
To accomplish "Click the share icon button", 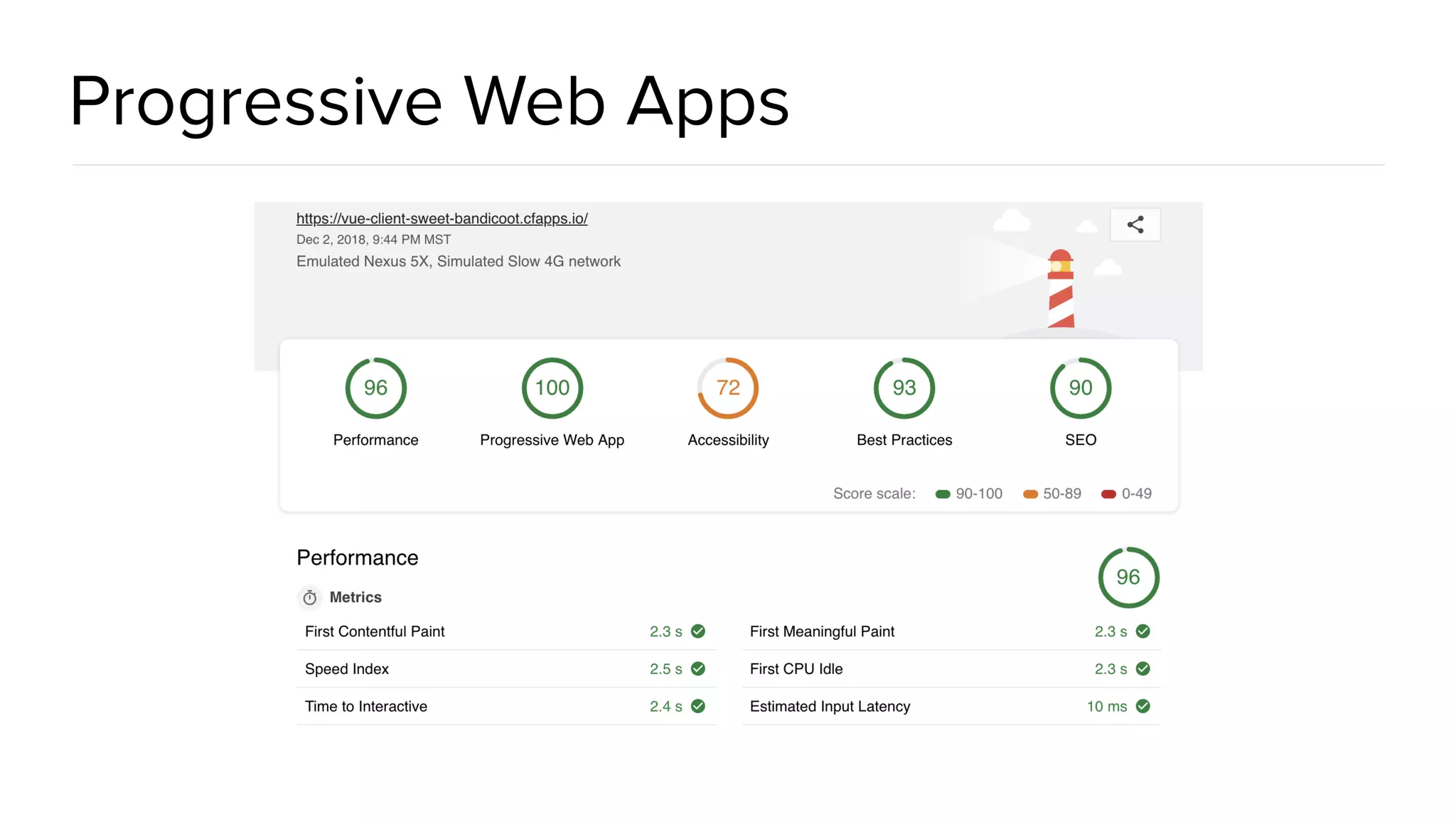I will [1135, 225].
